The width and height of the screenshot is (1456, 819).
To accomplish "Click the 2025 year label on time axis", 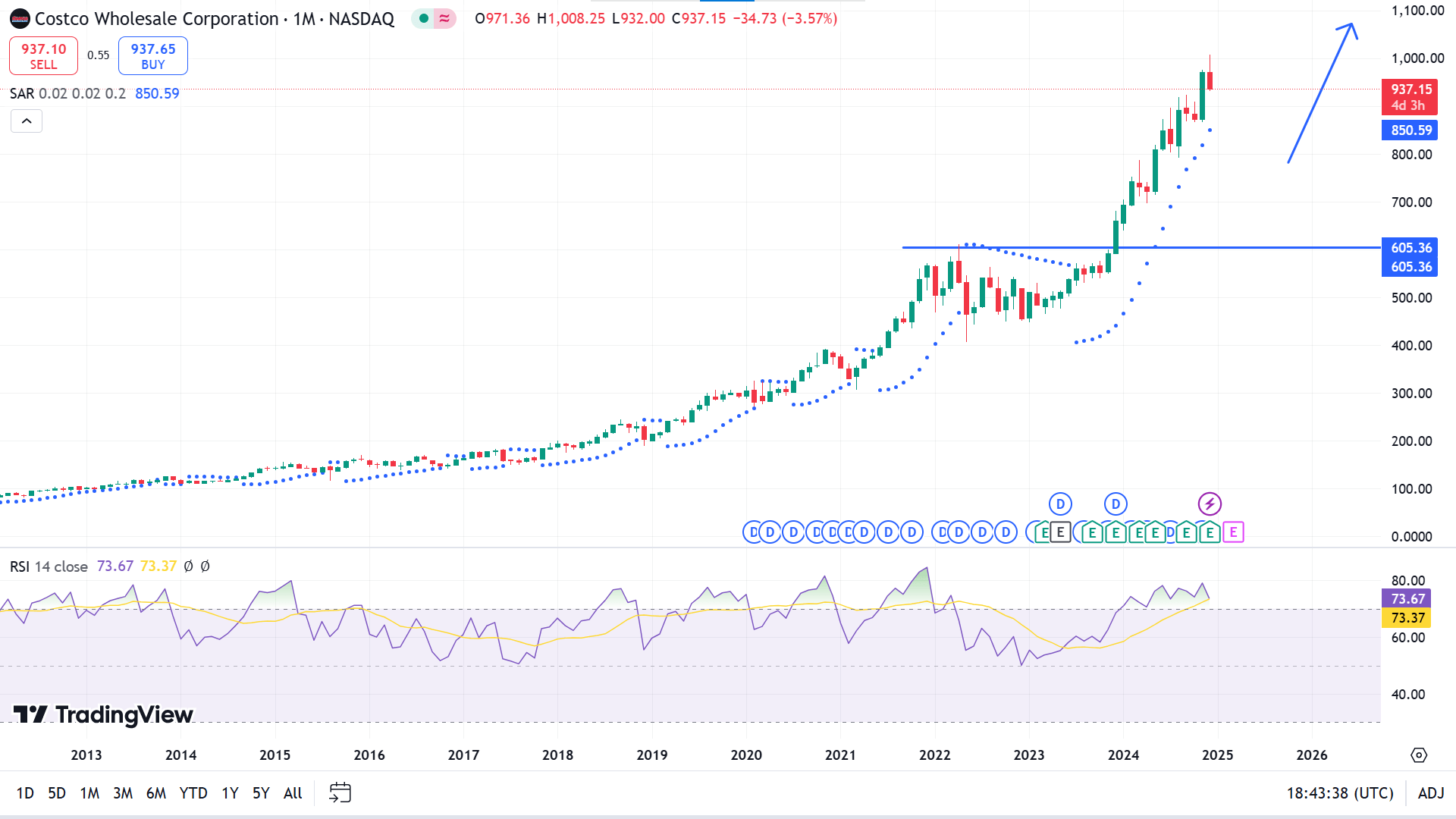I will click(x=1218, y=755).
